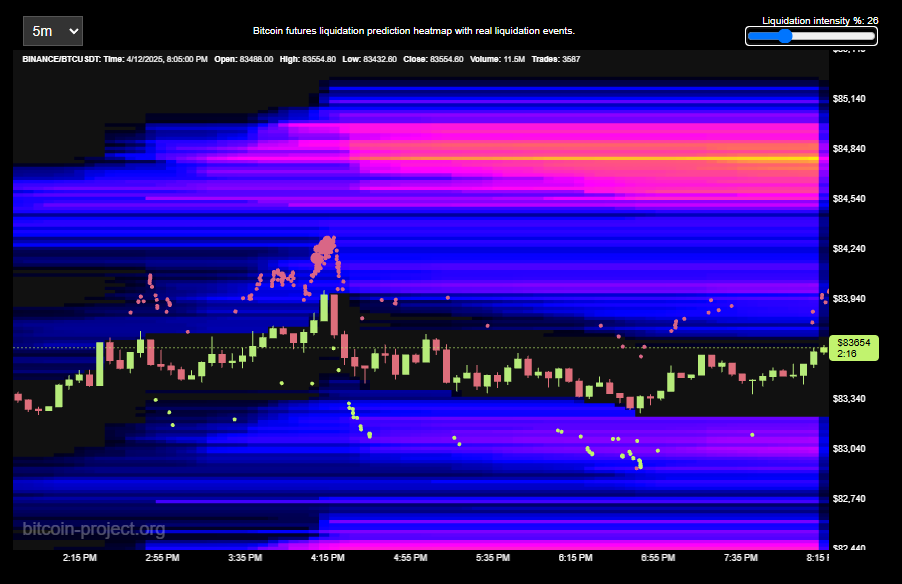Screen dimensions: 902x584
Task: Click the 7:35 PM time axis label
Action: tap(741, 558)
